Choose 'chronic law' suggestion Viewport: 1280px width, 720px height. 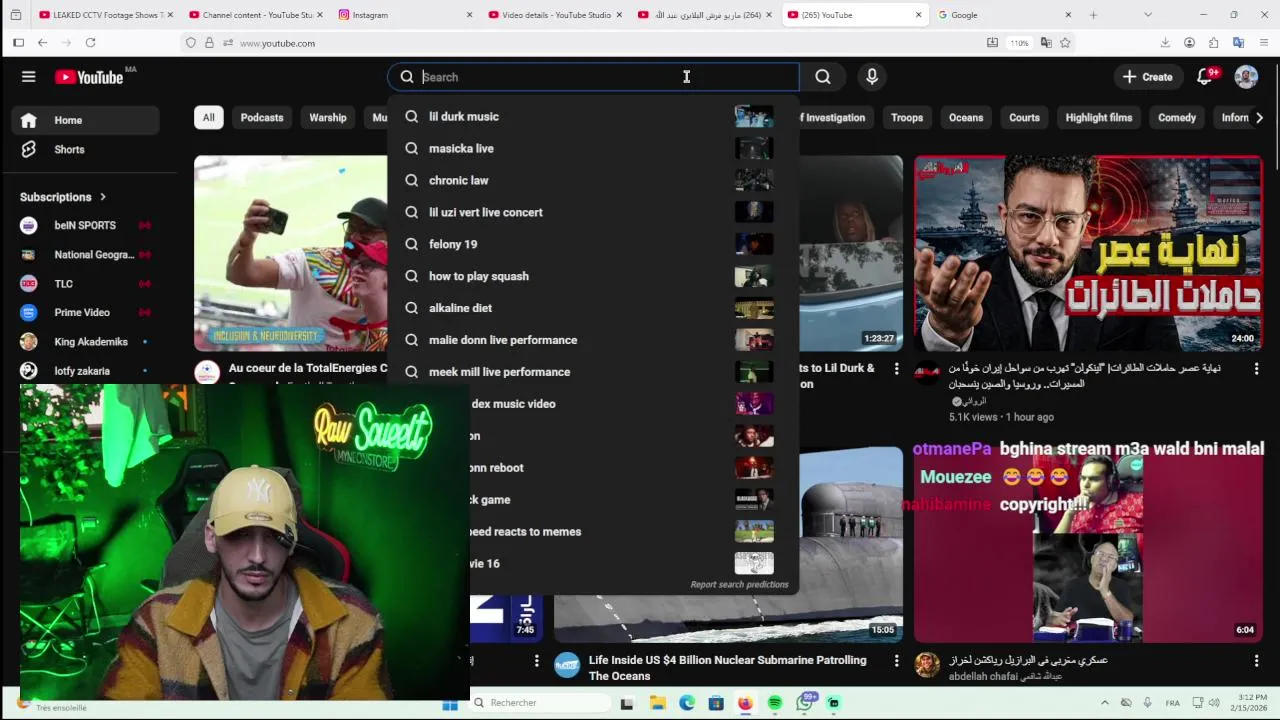click(x=593, y=180)
